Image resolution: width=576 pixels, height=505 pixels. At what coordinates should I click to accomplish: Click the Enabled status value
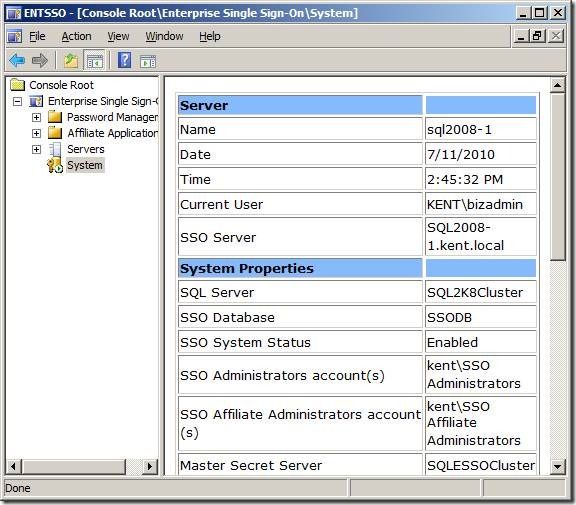pos(452,342)
